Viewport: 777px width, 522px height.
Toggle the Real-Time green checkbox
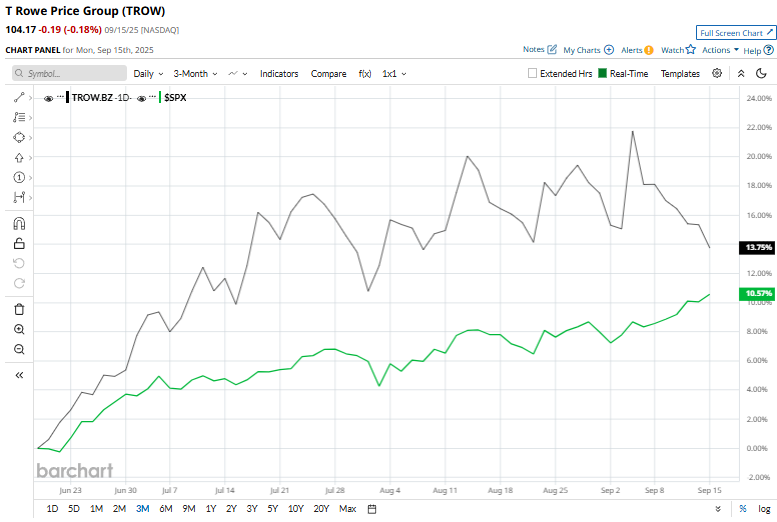(603, 73)
